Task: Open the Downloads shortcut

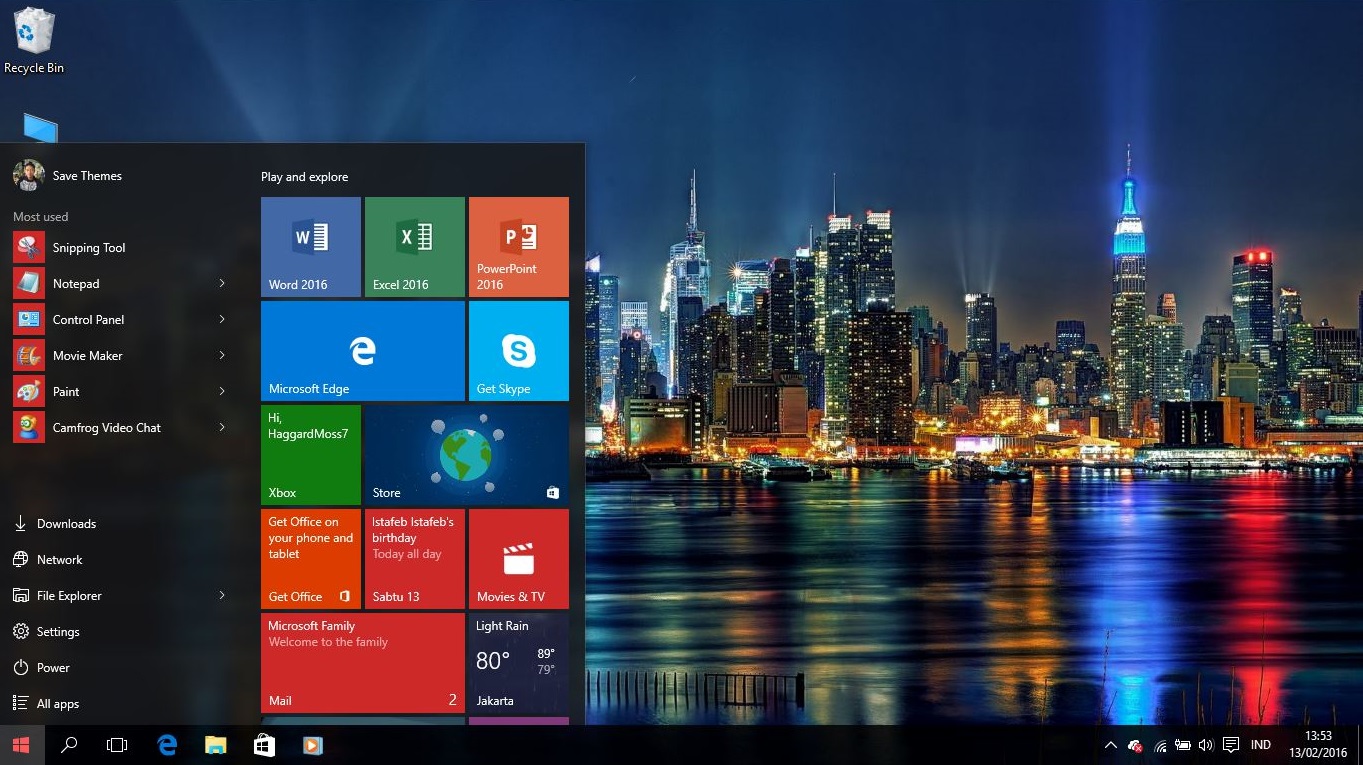Action: point(67,523)
